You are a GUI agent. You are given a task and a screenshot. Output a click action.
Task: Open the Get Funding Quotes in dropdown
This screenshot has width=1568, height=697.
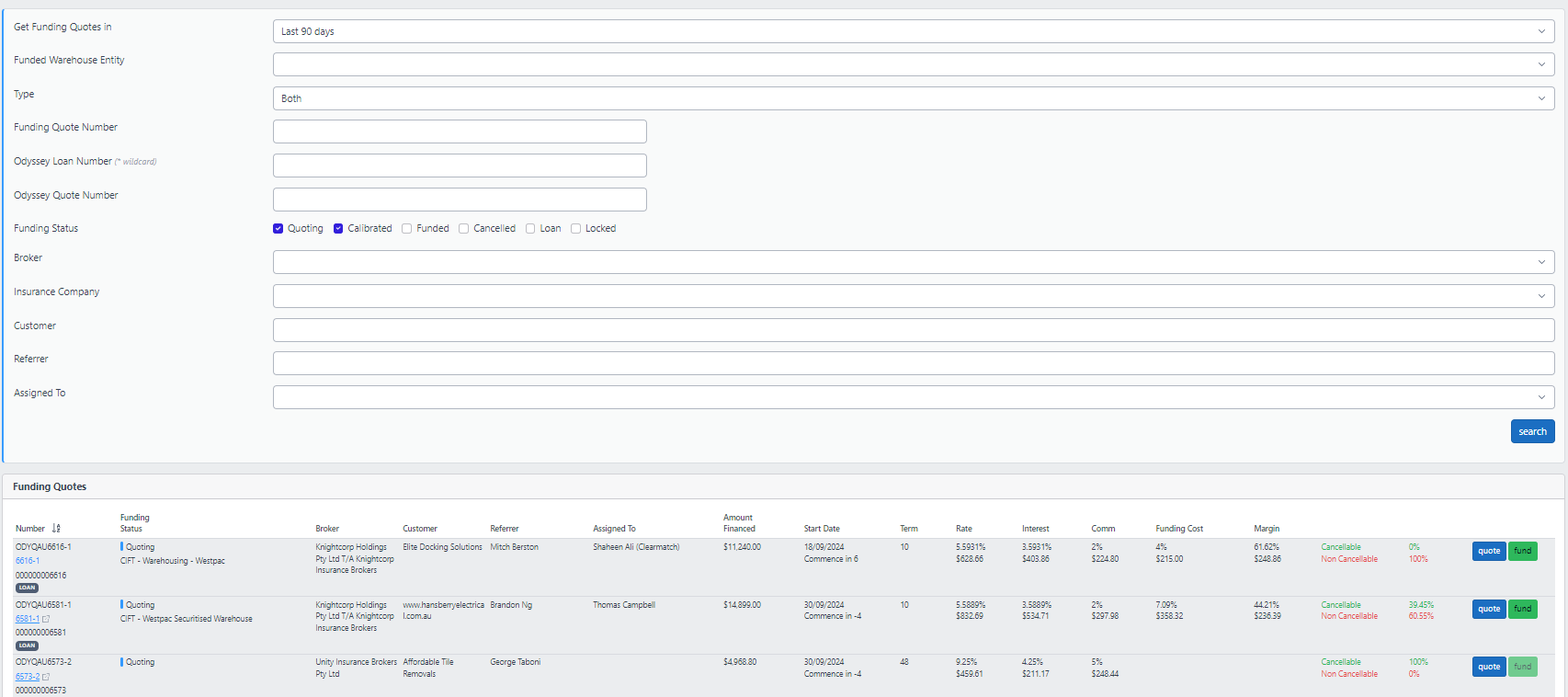(913, 31)
